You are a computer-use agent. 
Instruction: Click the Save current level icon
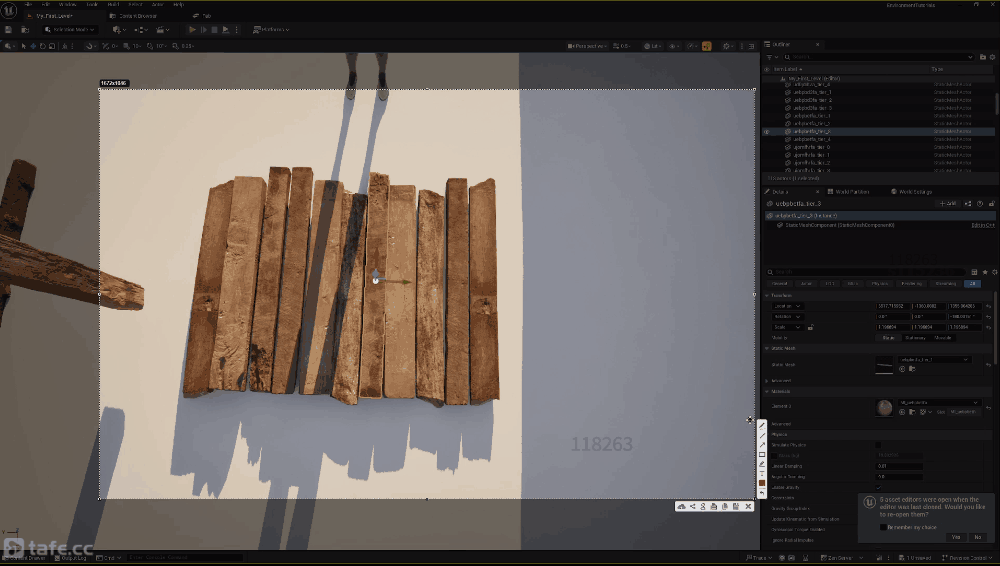point(9,30)
